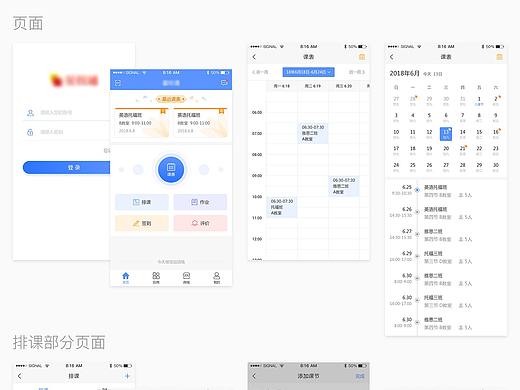Screen dimensions: 520x390
Task: Tap the 2018年6月 month title
Action: coord(404,73)
